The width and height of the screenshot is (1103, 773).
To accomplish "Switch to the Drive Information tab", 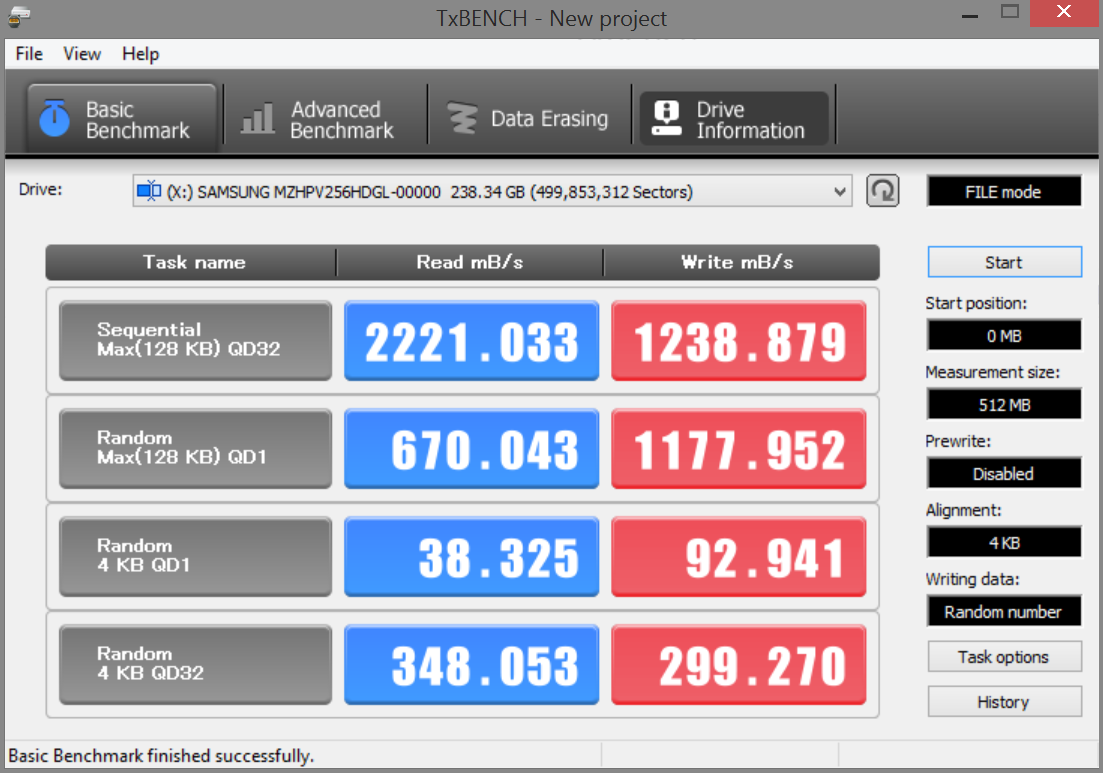I will coord(734,118).
